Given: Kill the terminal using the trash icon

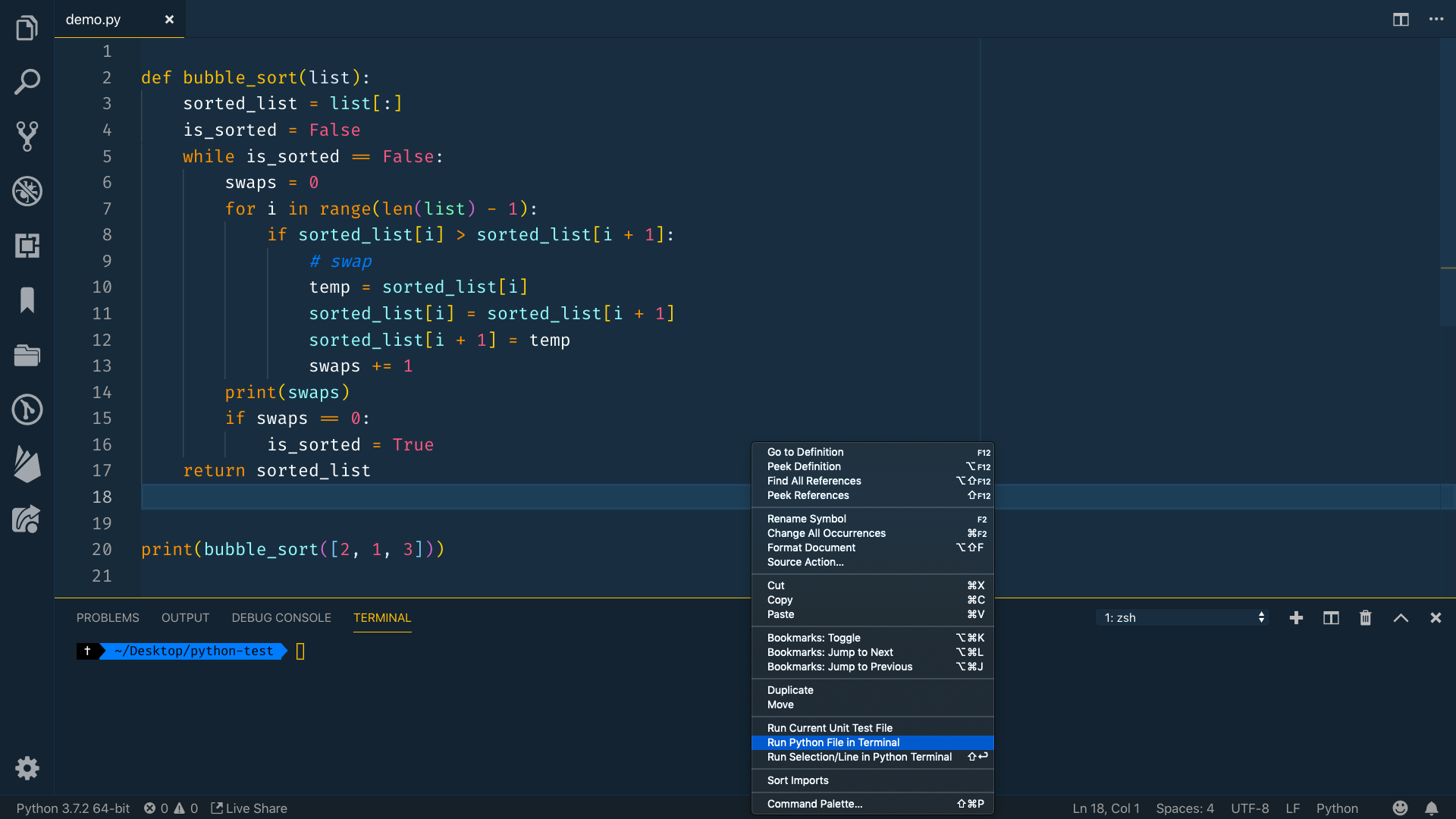Looking at the screenshot, I should point(1365,617).
